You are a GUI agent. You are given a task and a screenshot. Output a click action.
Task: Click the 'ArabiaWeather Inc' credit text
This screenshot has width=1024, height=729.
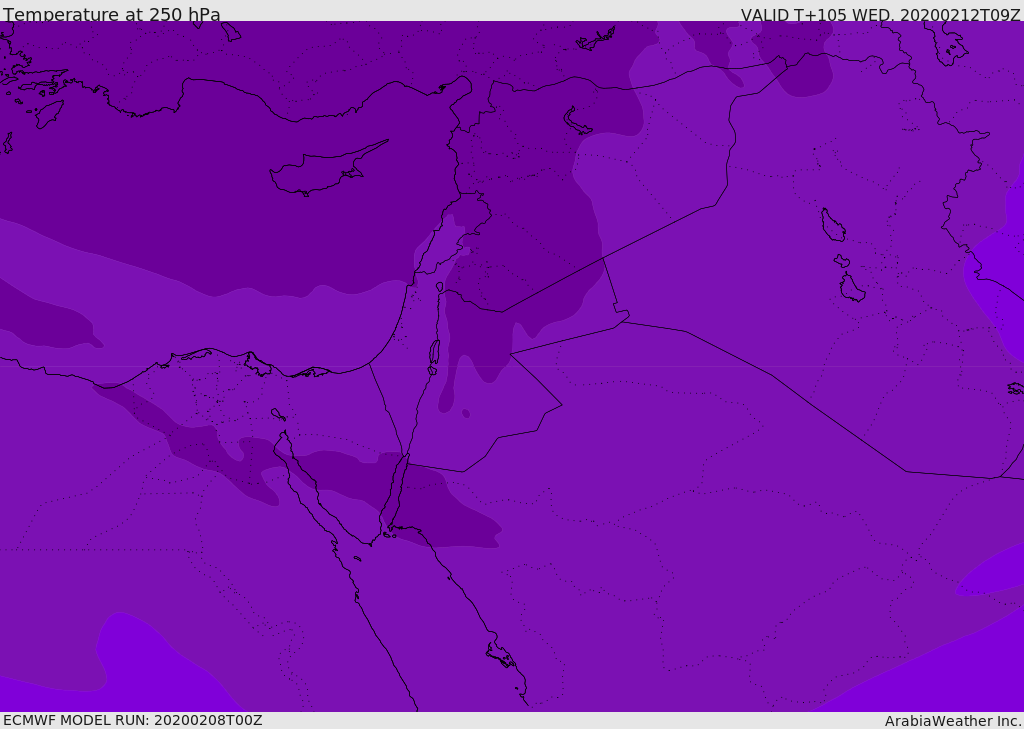pos(952,721)
